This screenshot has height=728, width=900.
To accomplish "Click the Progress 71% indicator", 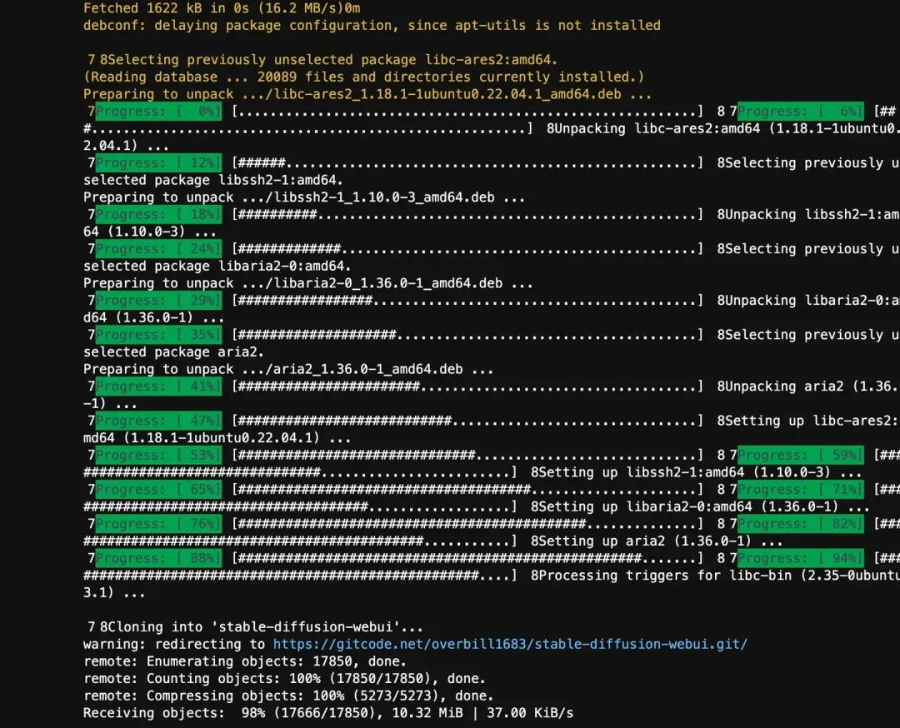I will tap(800, 490).
